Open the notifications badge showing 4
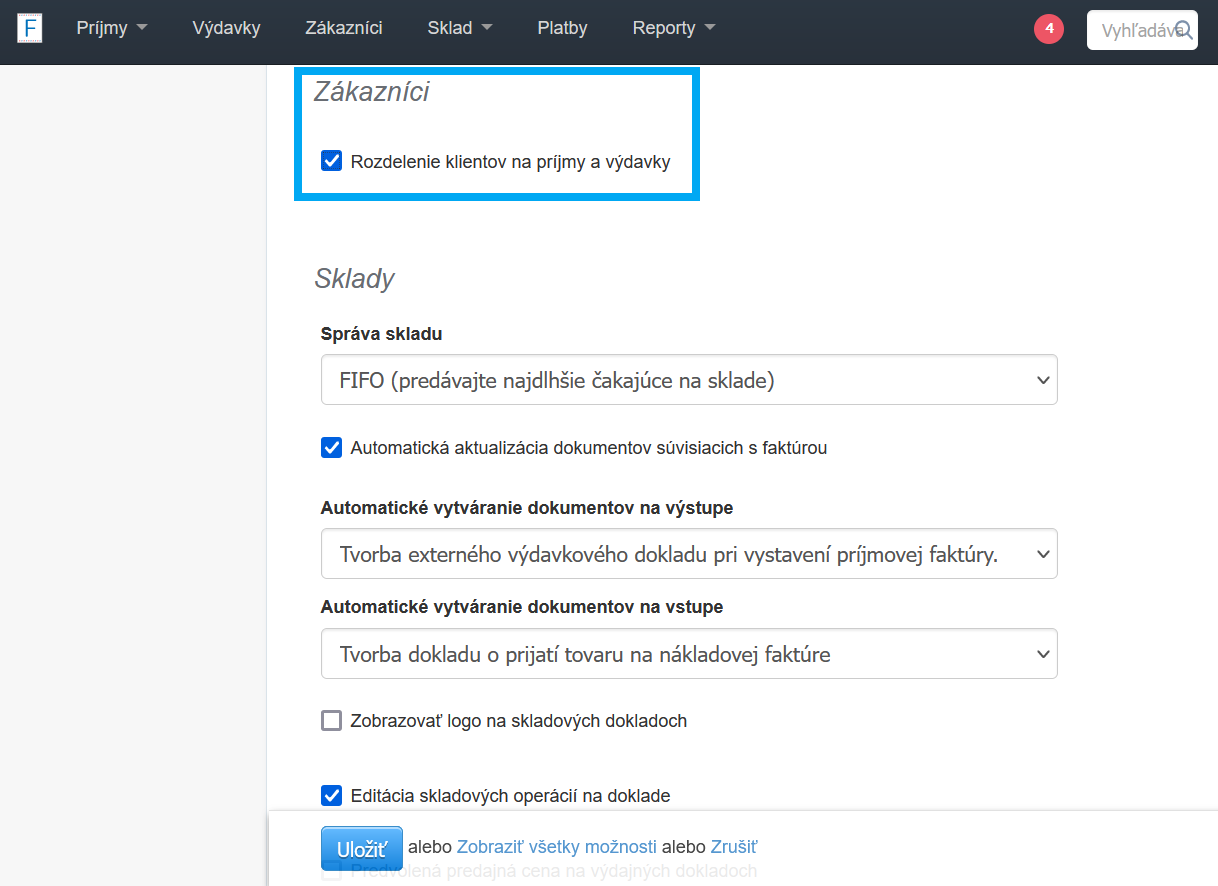 (x=1048, y=29)
